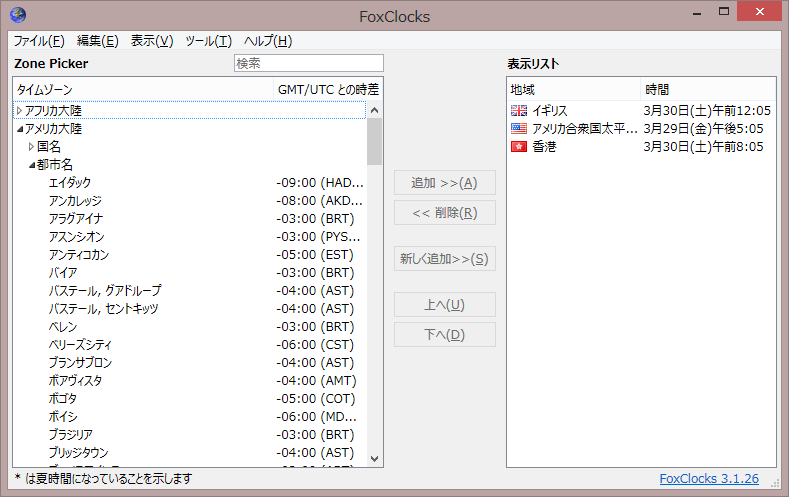Expand the アフリカ大陸 tree node

point(19,111)
